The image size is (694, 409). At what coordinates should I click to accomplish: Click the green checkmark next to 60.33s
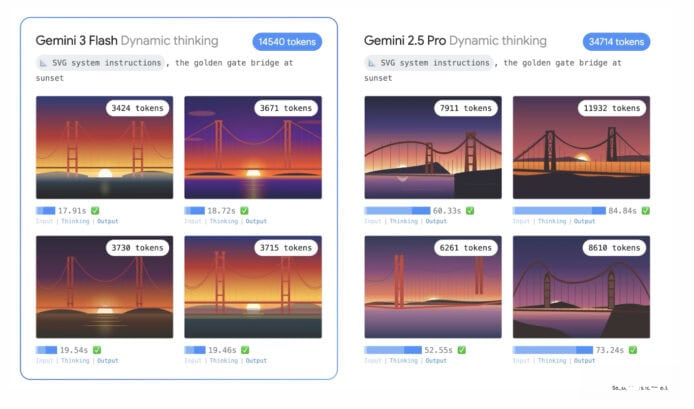point(470,211)
